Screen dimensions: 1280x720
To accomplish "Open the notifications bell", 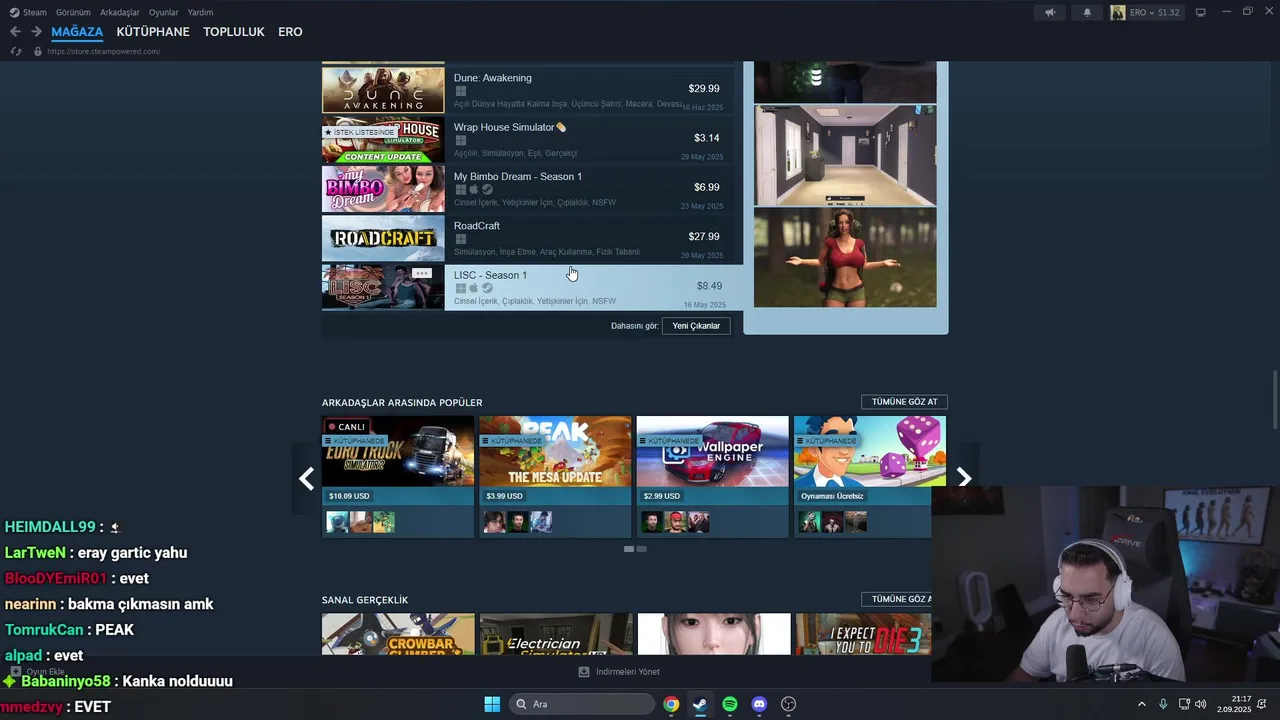I will 1087,12.
